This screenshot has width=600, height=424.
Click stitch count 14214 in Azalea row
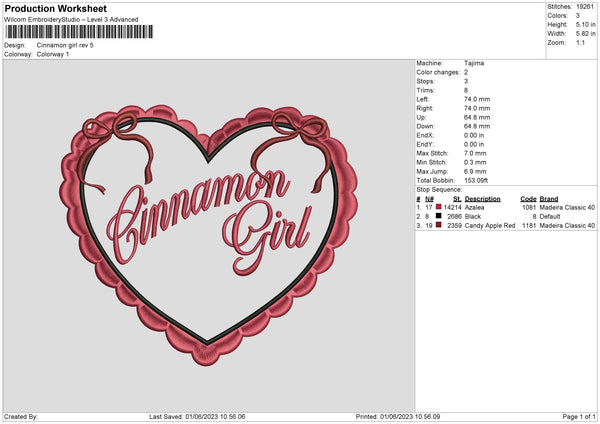(453, 207)
